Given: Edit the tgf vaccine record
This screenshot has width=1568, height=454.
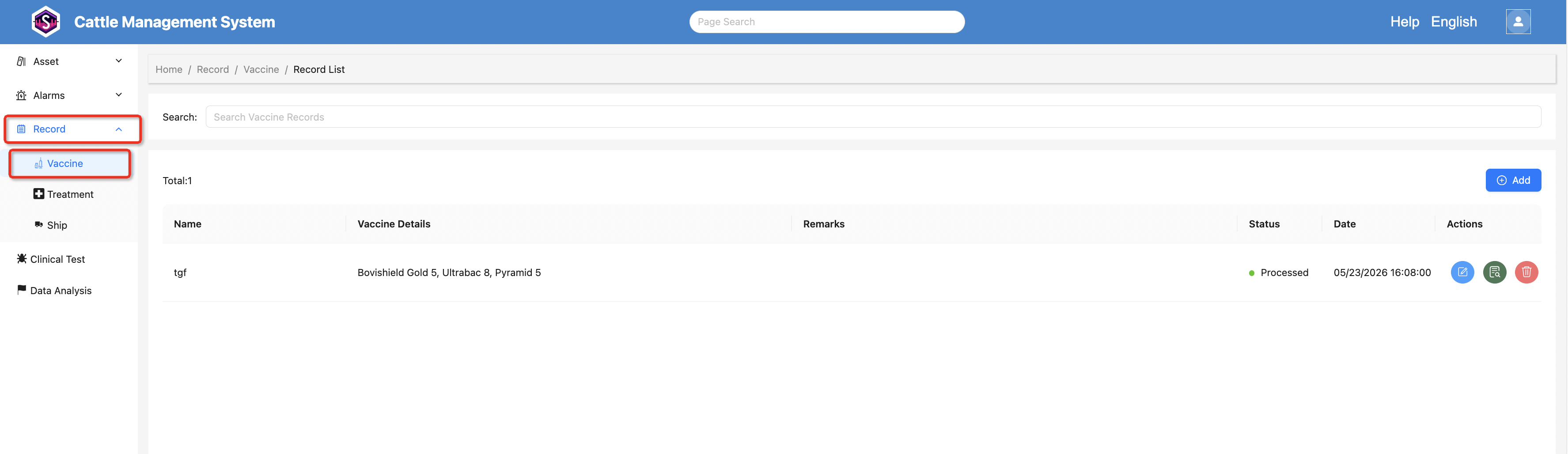Looking at the screenshot, I should (x=1463, y=272).
